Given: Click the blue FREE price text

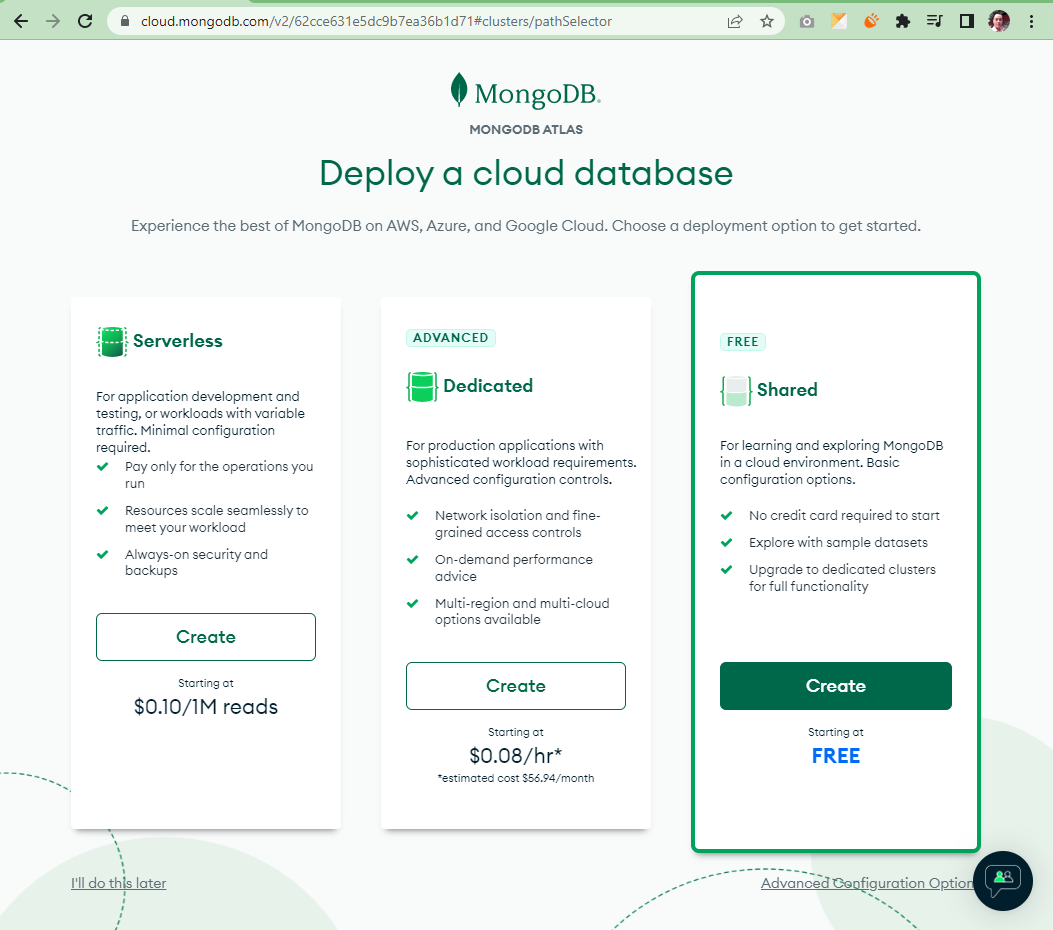Looking at the screenshot, I should [835, 756].
